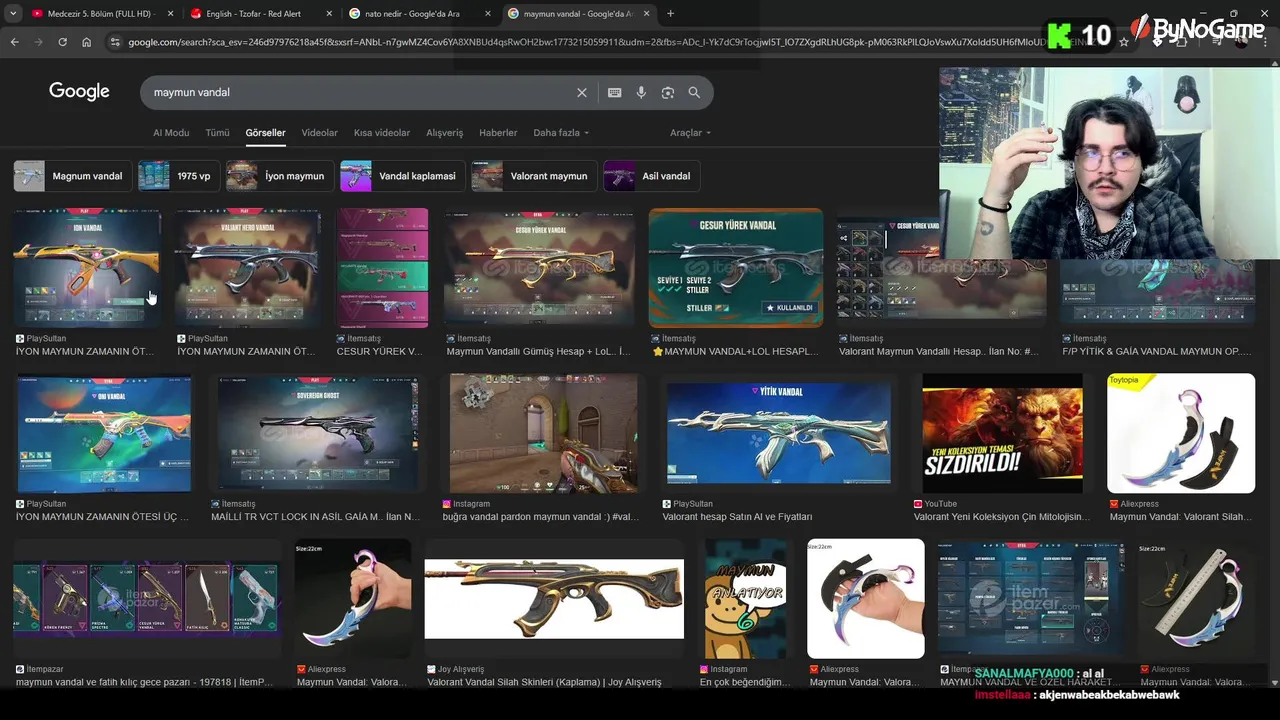Expand the Daha fazla dropdown

tap(561, 133)
